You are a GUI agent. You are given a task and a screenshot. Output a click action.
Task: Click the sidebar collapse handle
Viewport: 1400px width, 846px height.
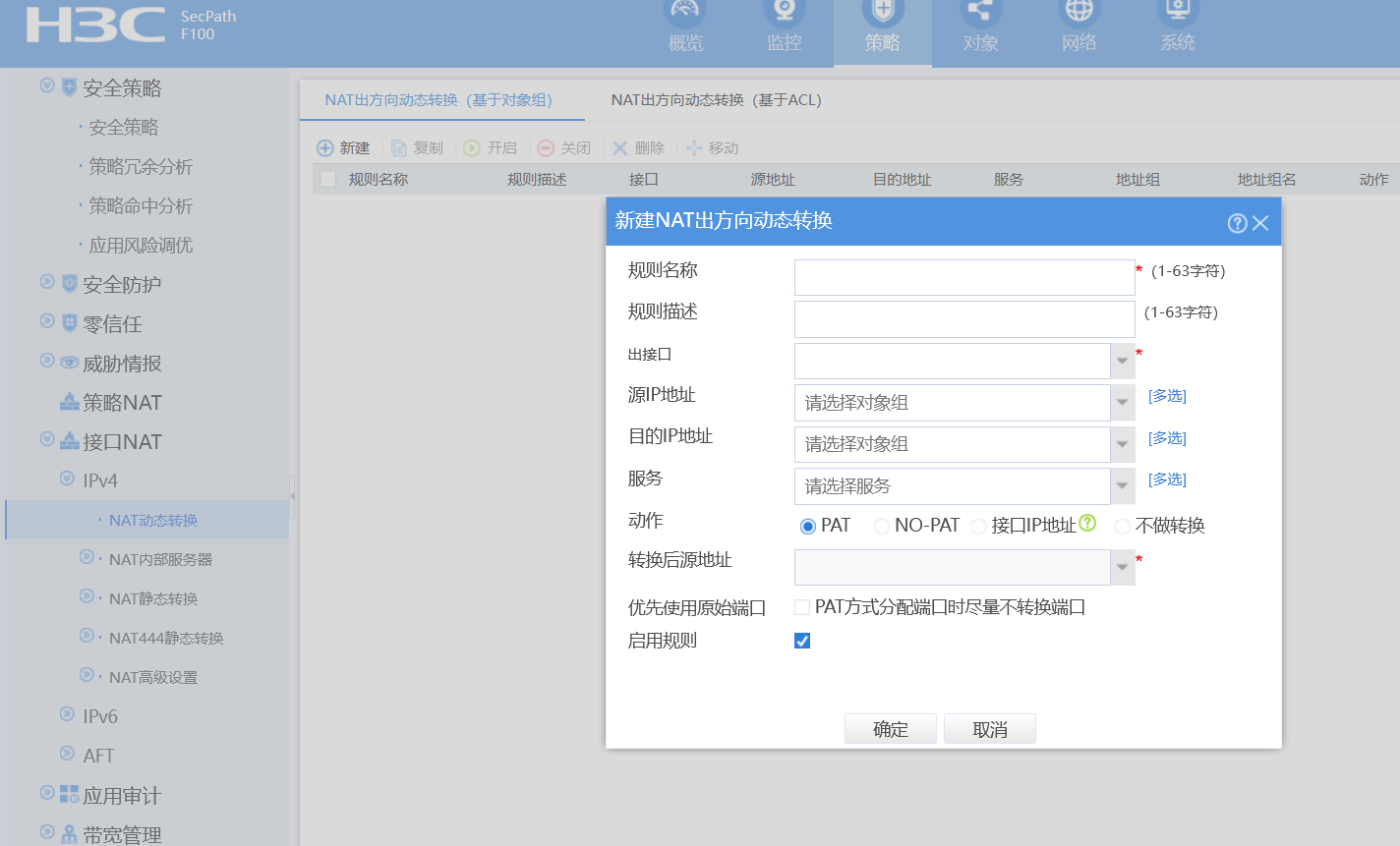point(292,497)
